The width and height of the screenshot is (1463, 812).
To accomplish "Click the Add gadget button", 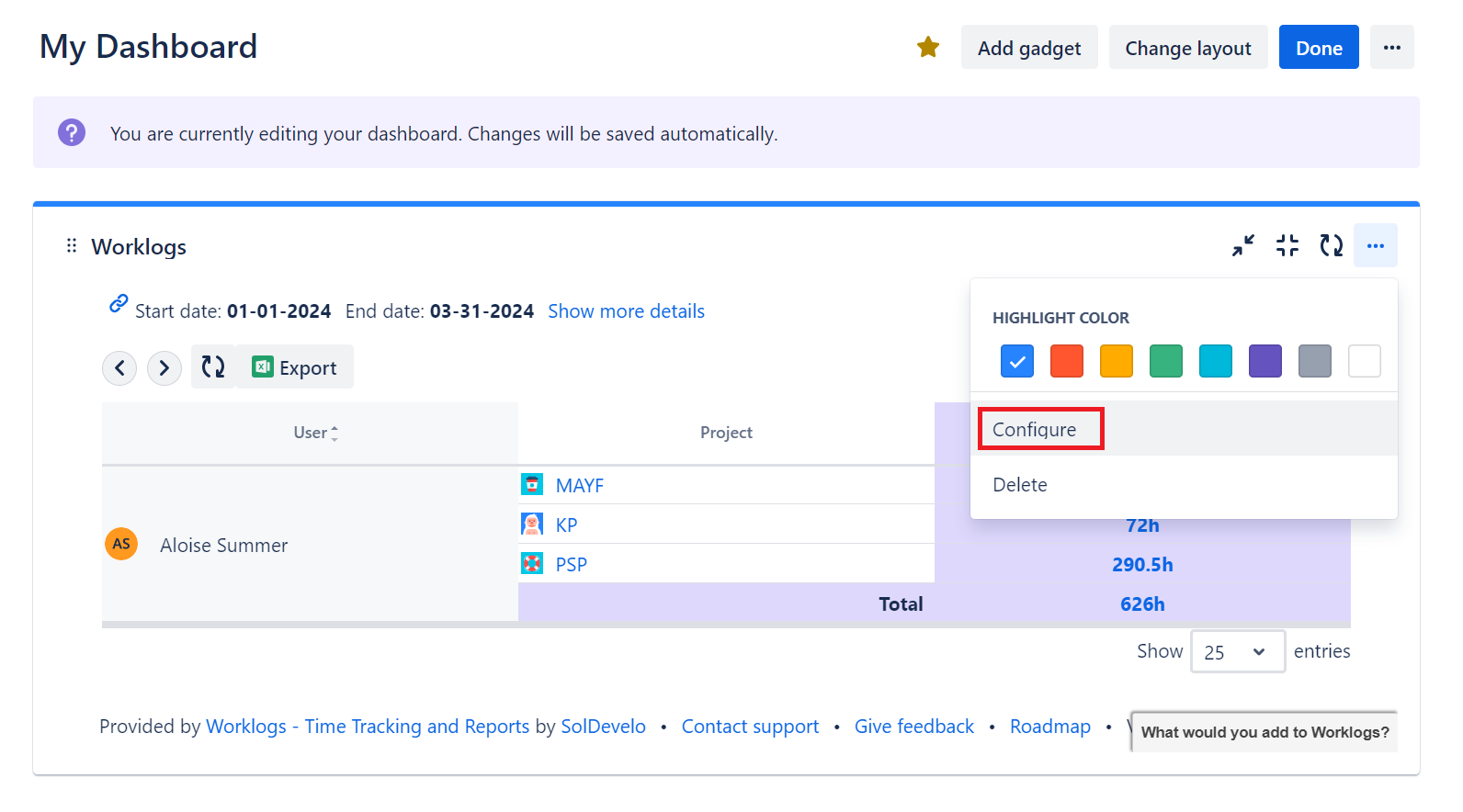I will point(1029,47).
